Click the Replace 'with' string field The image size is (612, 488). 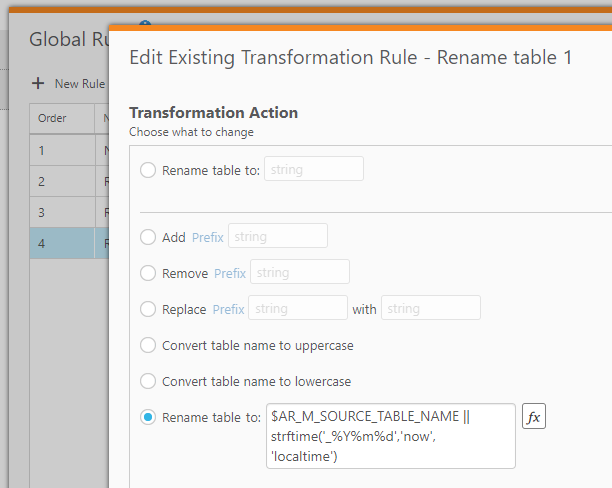[x=431, y=308]
